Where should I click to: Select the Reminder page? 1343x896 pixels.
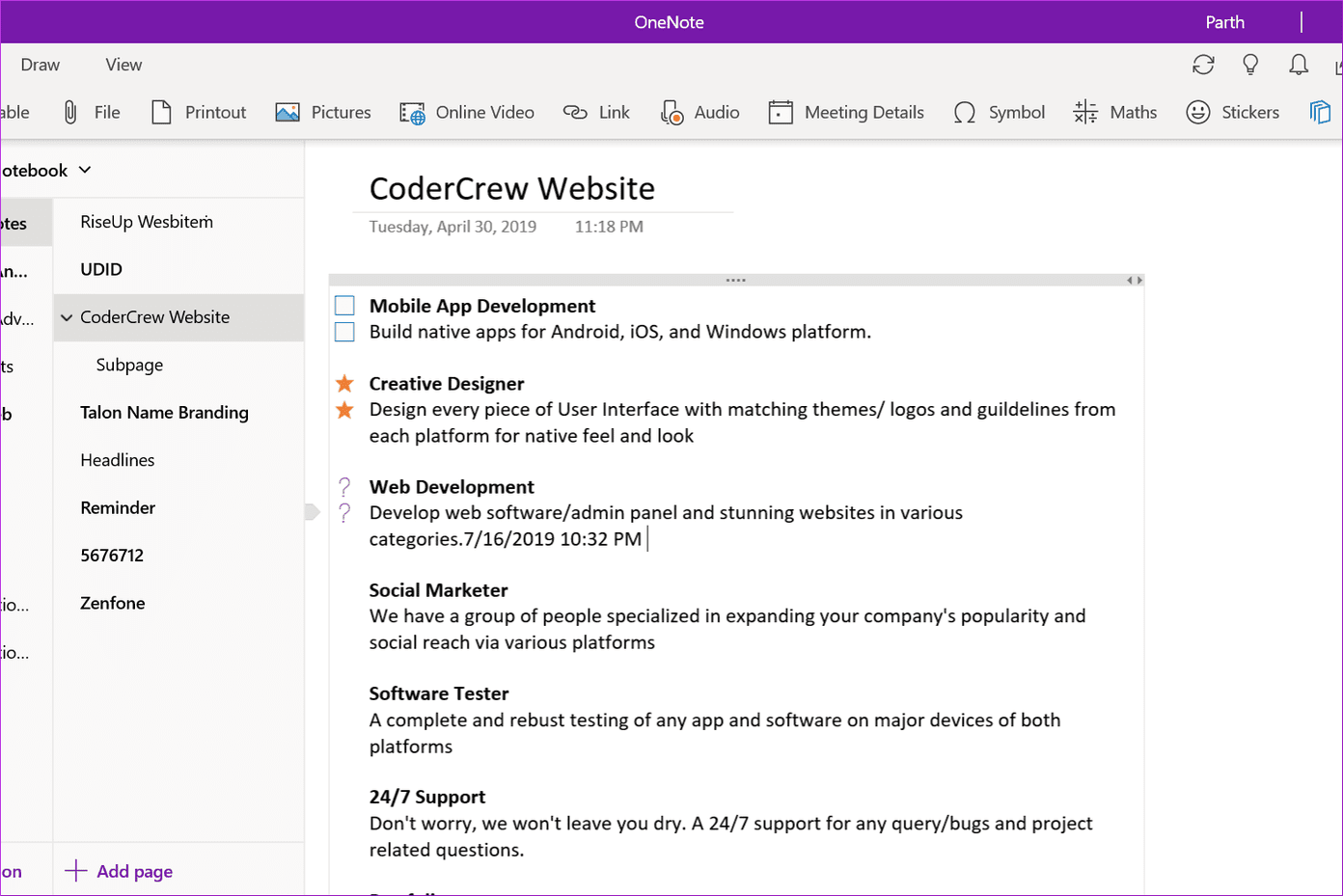click(179, 508)
